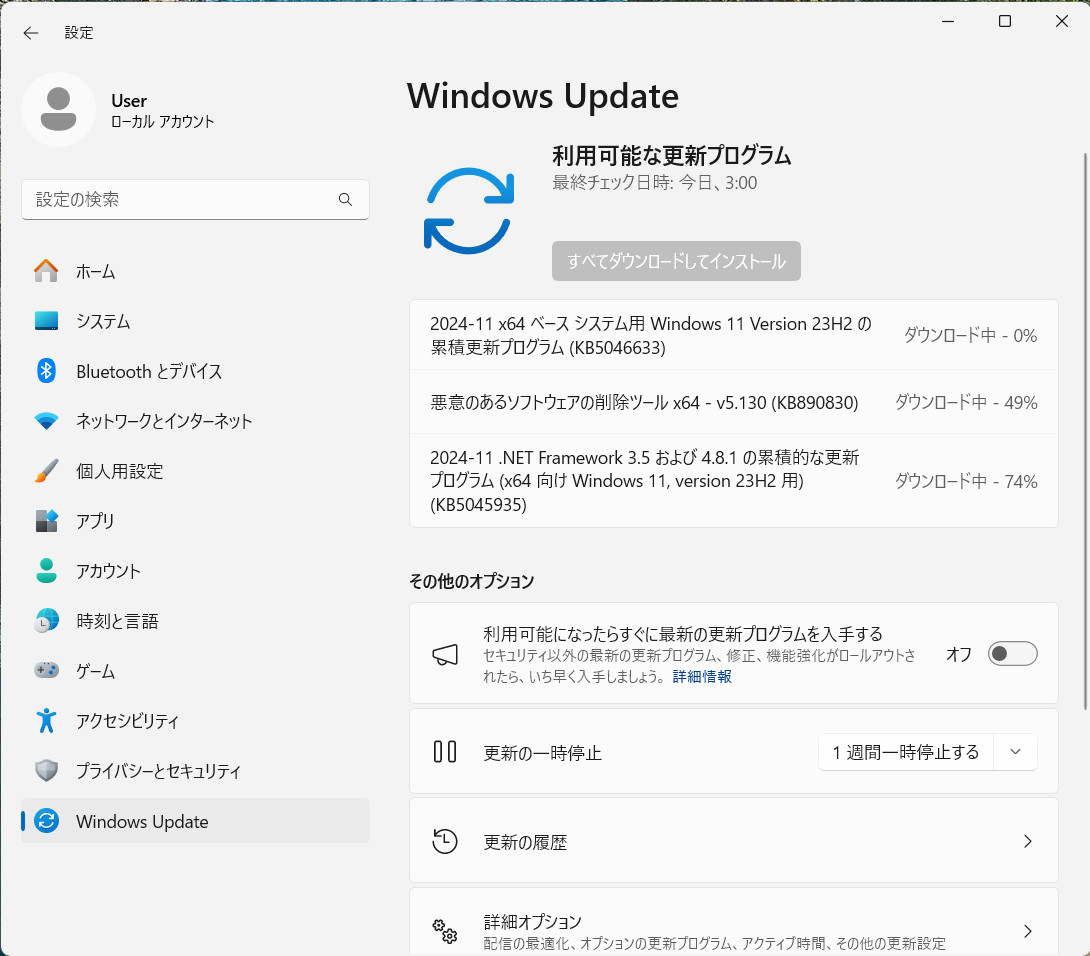Click the 時刻と言語 globe clock icon

(x=47, y=621)
